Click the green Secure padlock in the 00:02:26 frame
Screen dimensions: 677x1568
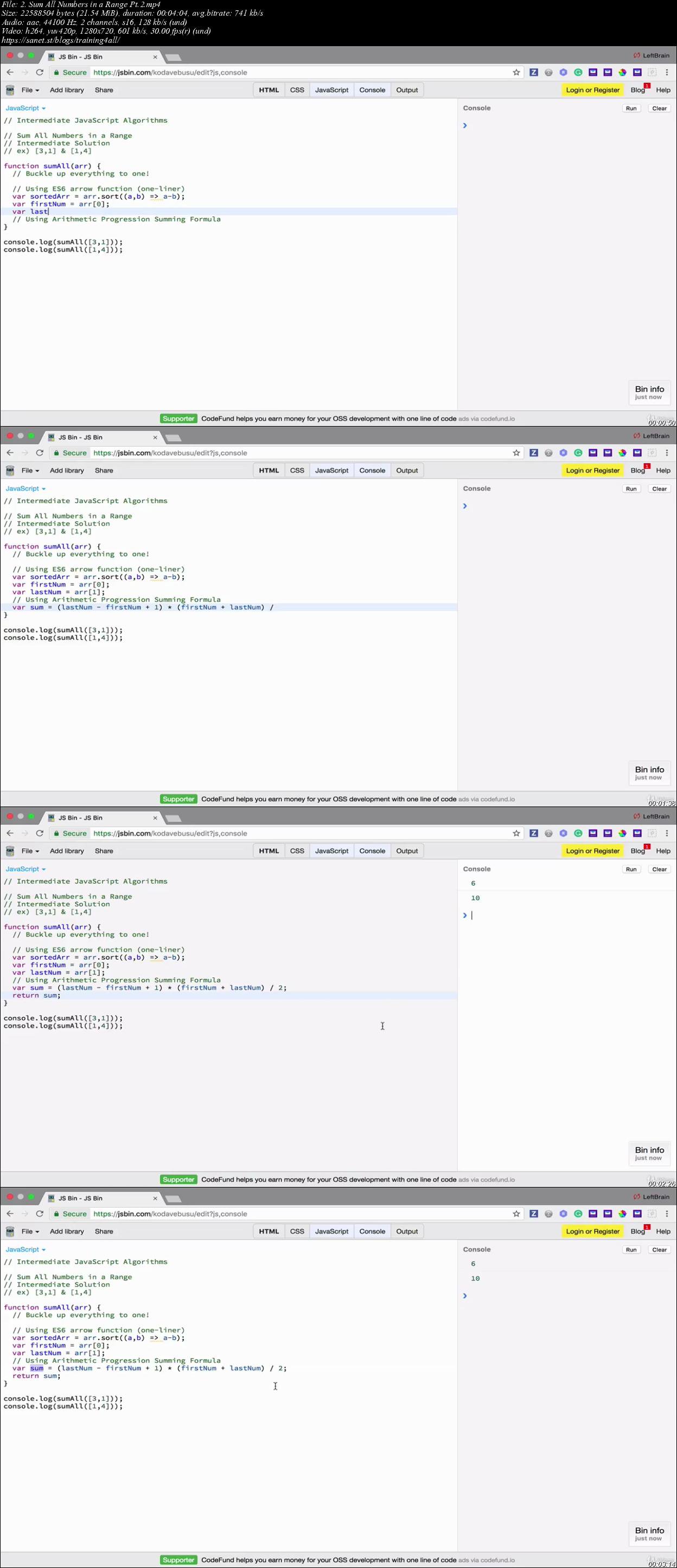pyautogui.click(x=56, y=833)
